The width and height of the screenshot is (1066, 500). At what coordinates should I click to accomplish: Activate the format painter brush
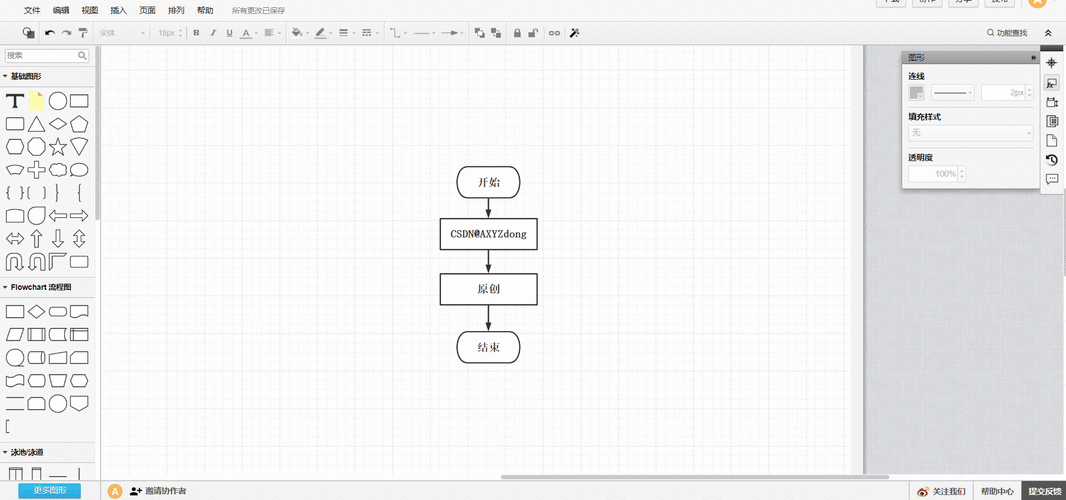point(83,33)
